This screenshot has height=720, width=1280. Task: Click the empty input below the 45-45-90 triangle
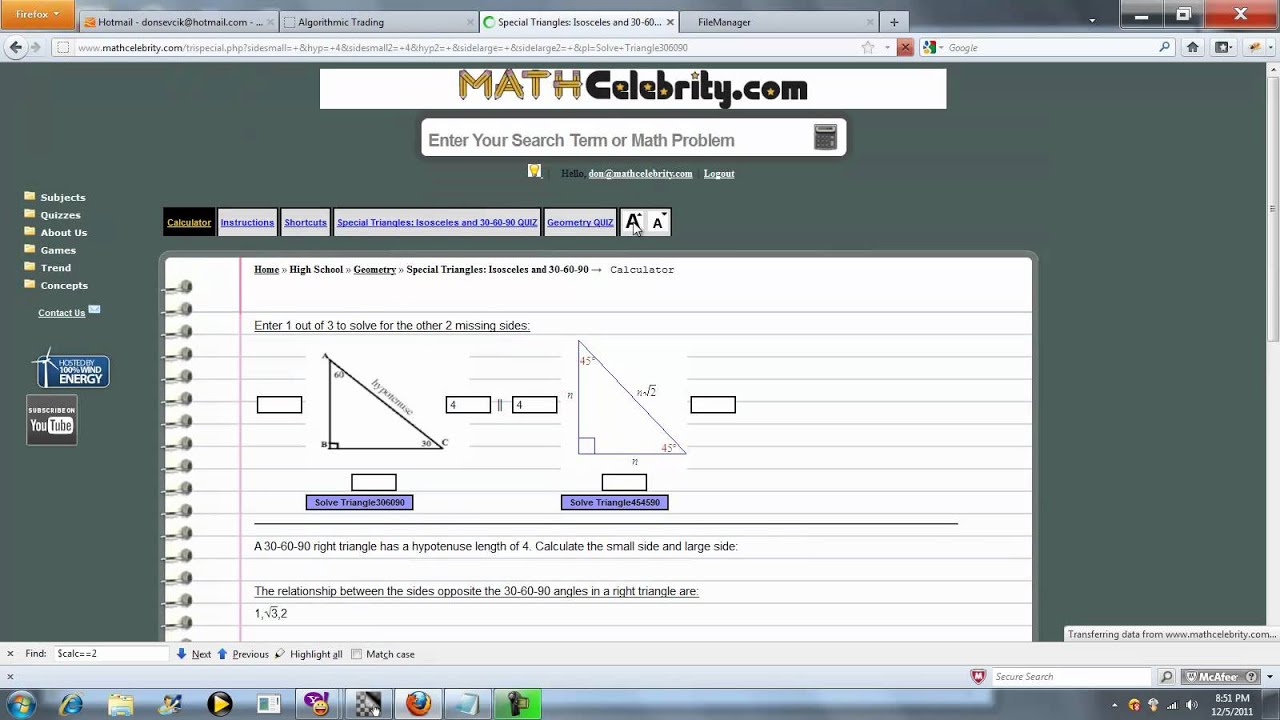click(624, 483)
